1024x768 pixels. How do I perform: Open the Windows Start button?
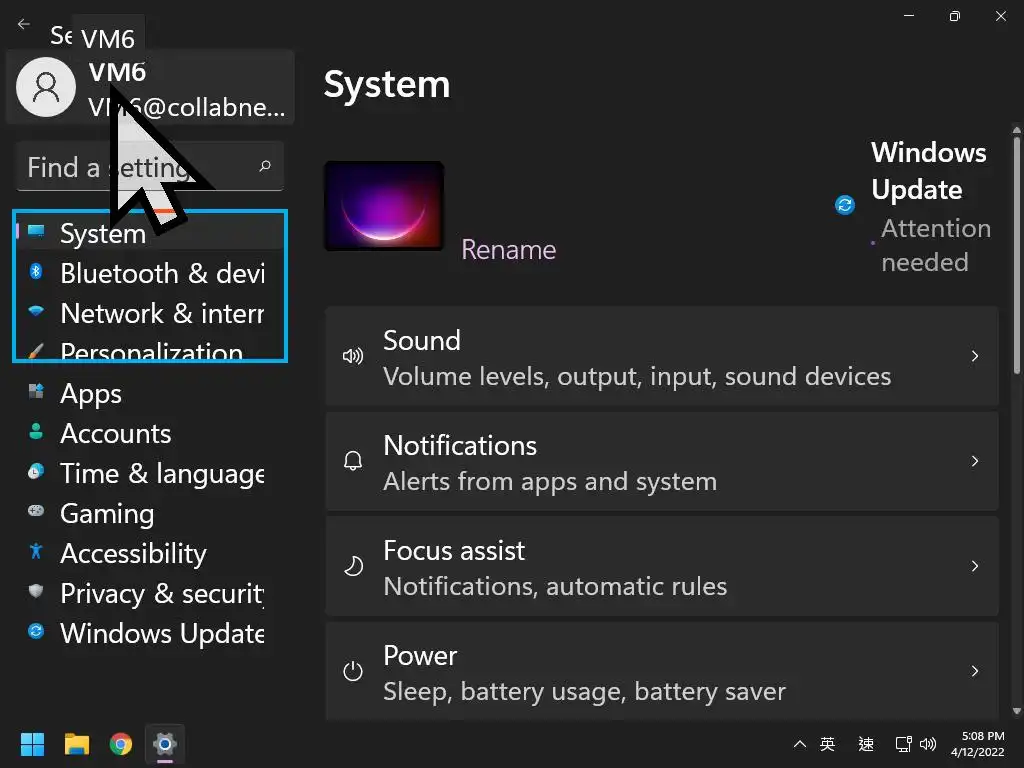tap(32, 744)
